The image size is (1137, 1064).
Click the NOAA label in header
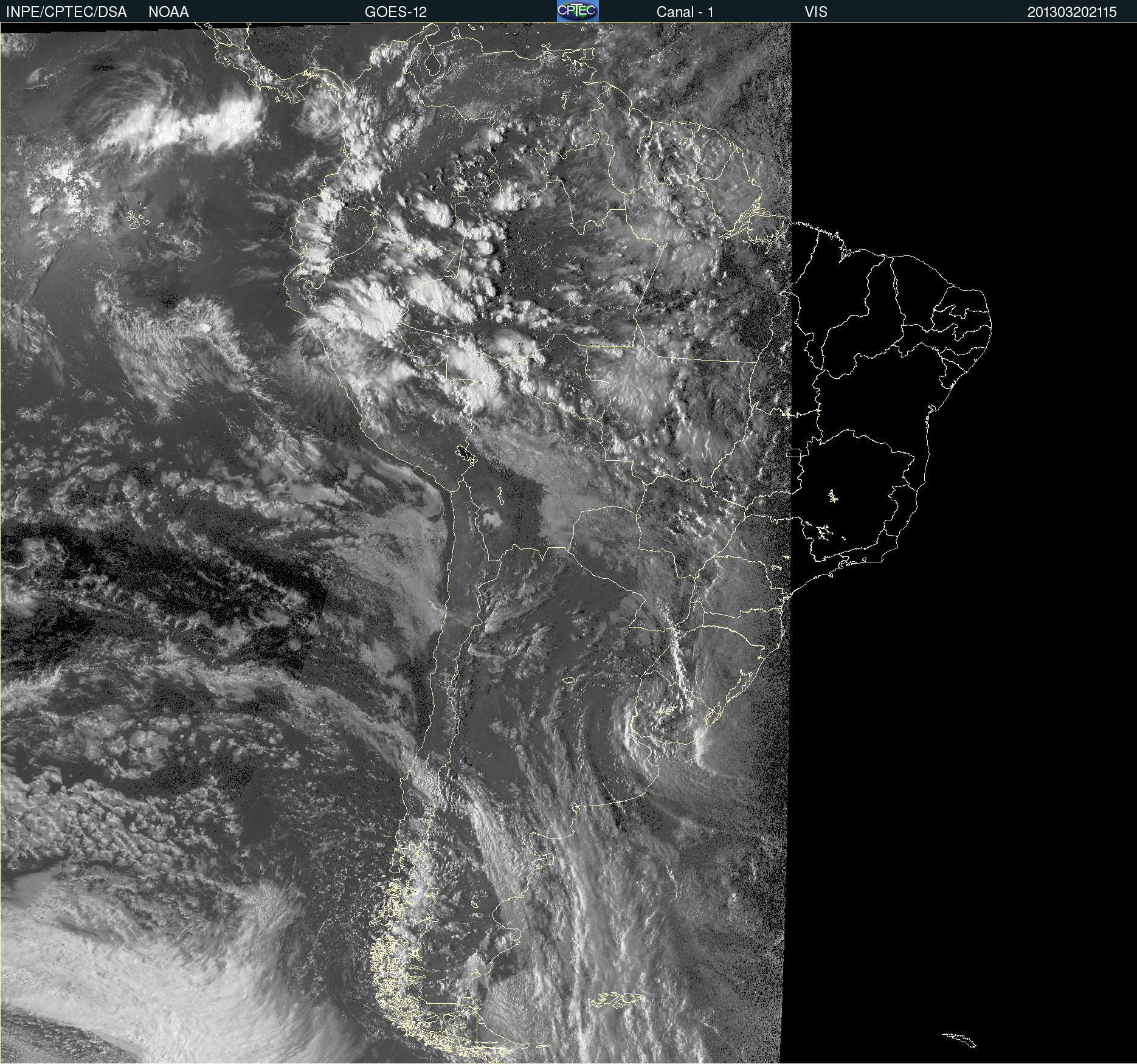coord(168,12)
